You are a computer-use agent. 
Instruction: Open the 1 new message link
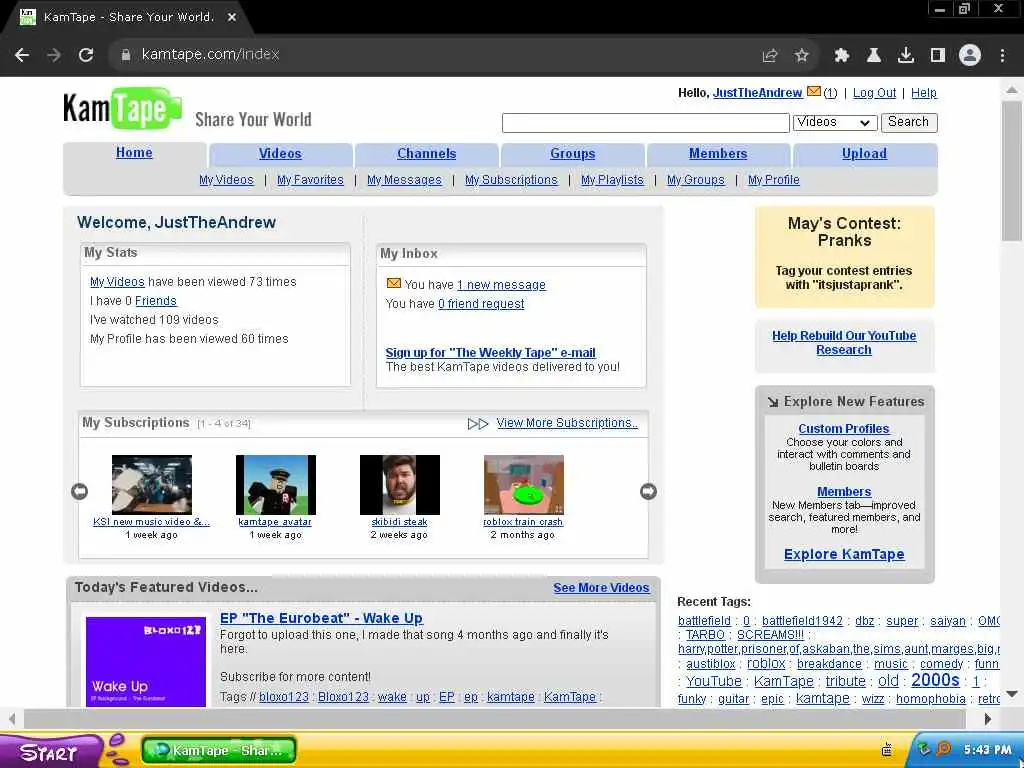[x=501, y=285]
